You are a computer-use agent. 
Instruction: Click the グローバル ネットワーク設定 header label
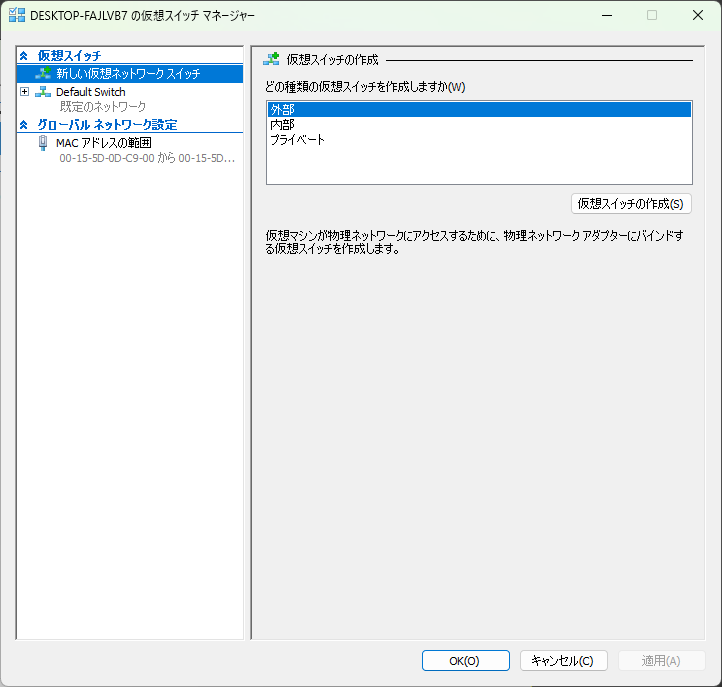[107, 125]
